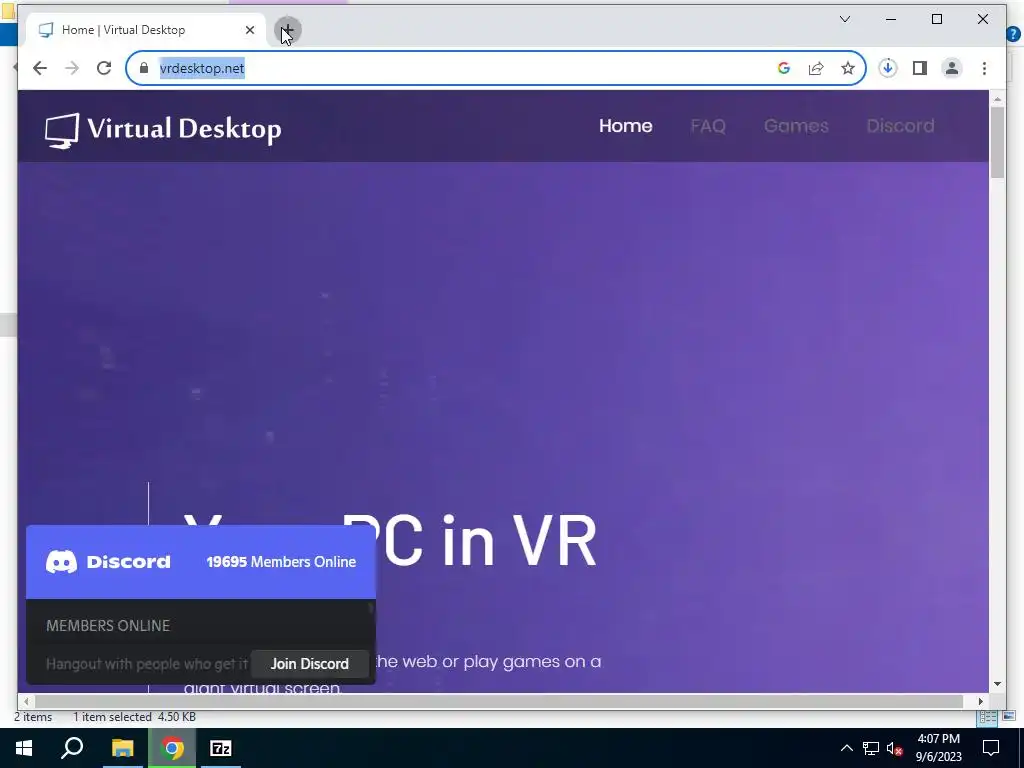This screenshot has width=1024, height=768.
Task: Go back with the browser back arrow
Action: [40, 68]
